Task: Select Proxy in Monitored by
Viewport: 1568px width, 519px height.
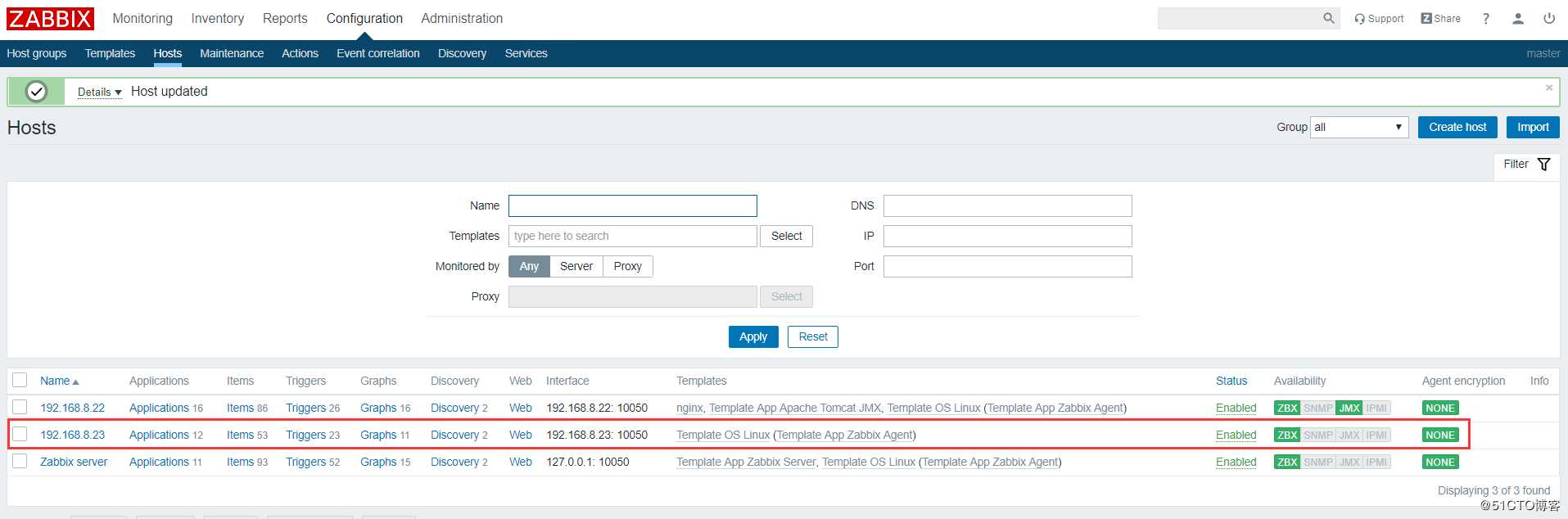Action: (628, 266)
